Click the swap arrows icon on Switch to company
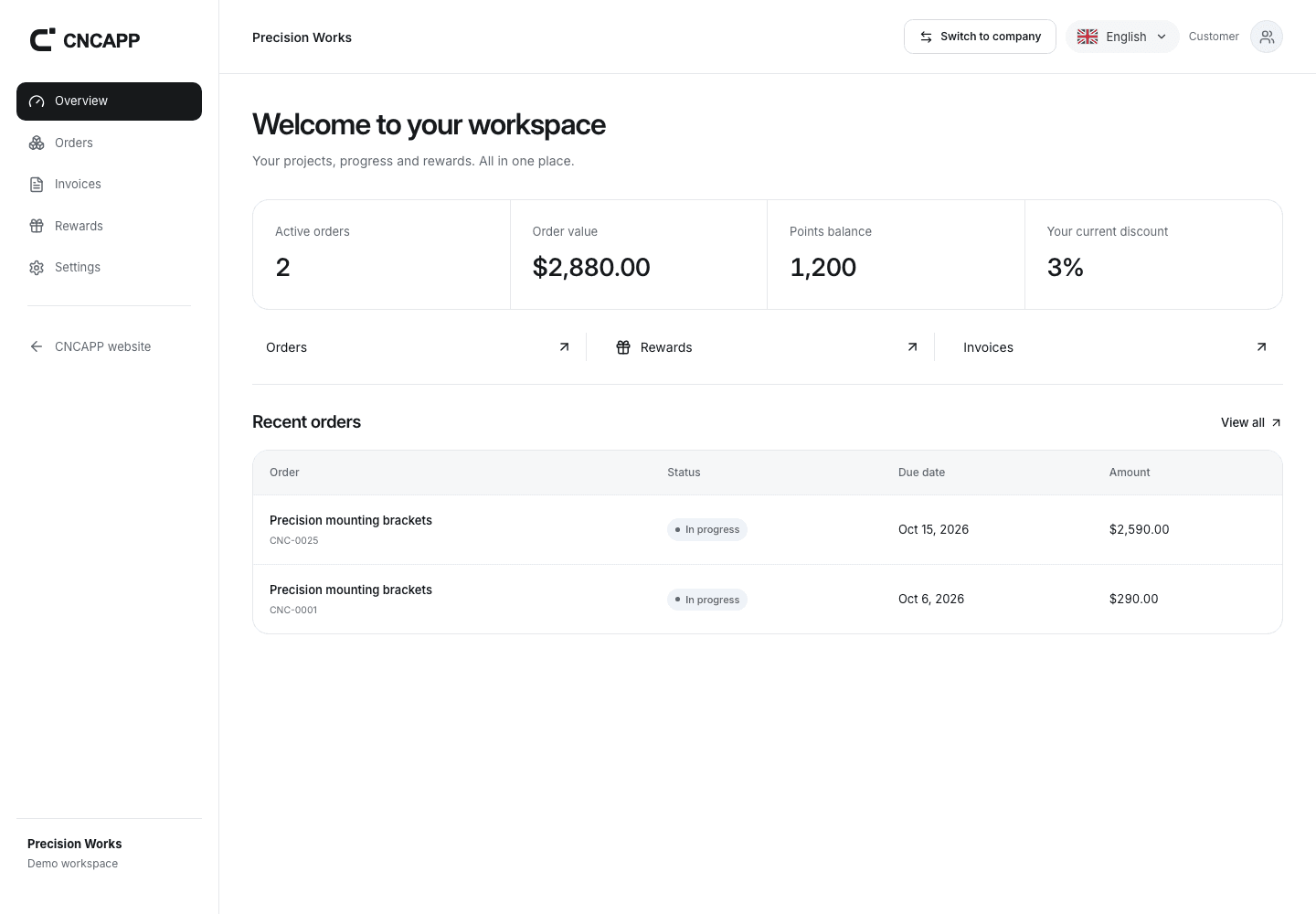The height and width of the screenshot is (914, 1316). 926,37
